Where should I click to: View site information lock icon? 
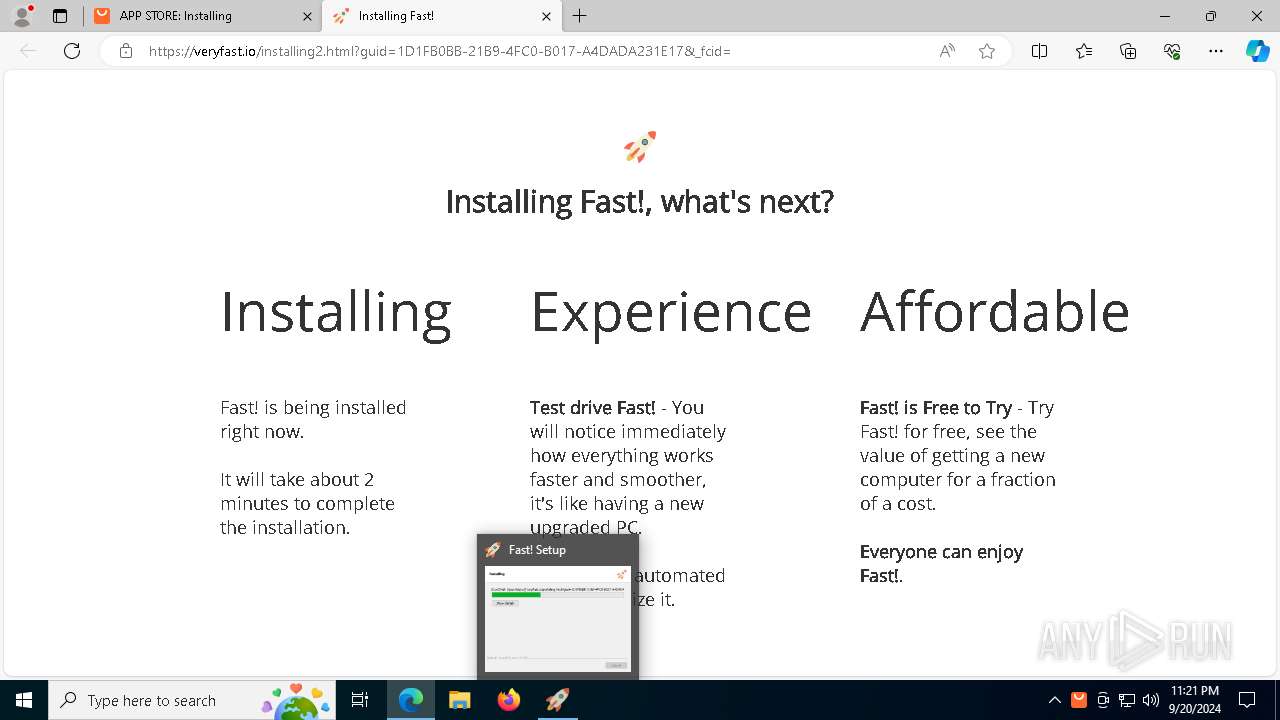126,51
